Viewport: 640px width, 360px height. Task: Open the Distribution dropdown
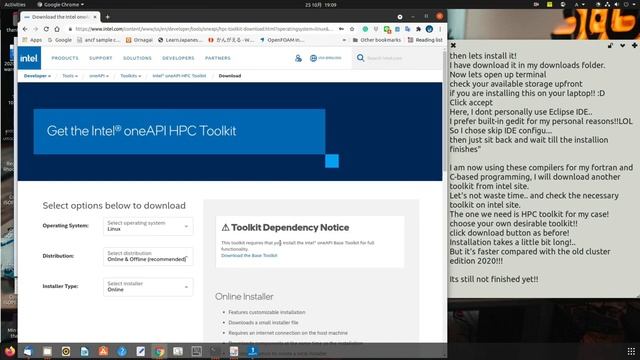coord(148,256)
